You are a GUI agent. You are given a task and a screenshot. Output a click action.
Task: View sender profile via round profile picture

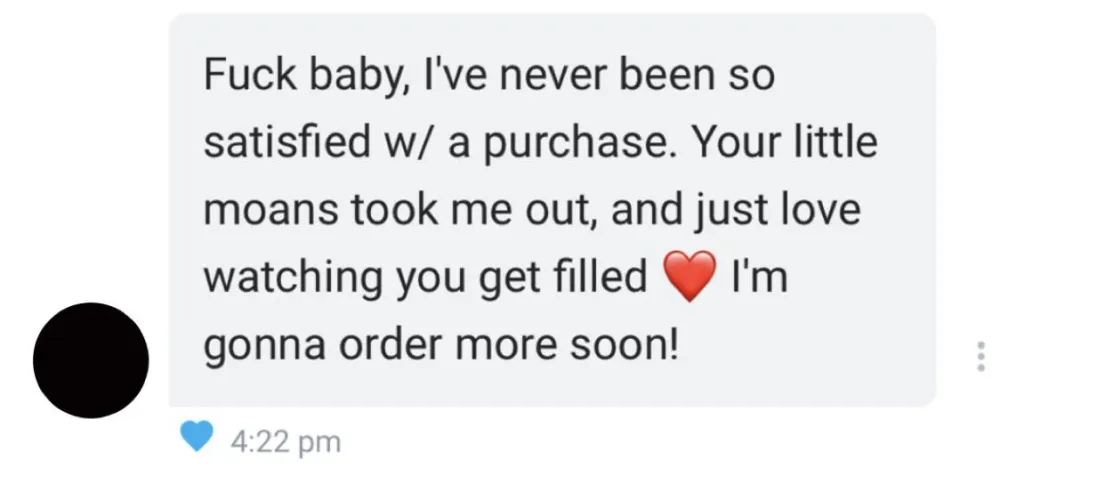(x=91, y=360)
